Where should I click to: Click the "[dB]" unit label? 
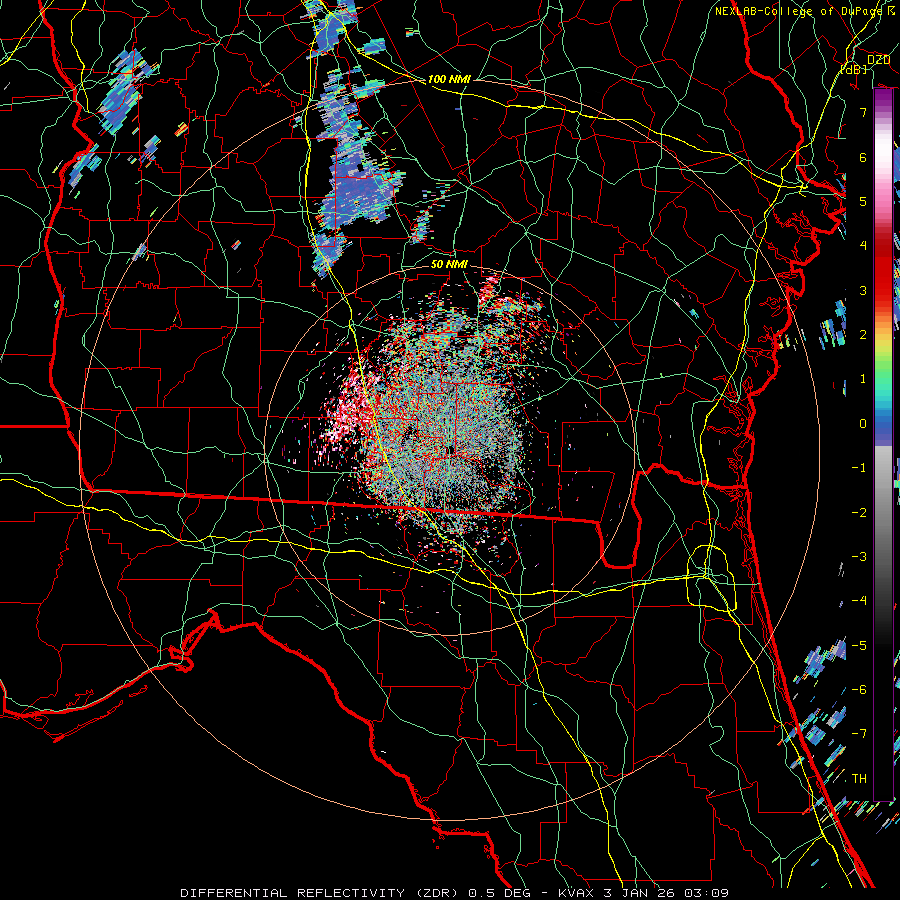pos(854,69)
